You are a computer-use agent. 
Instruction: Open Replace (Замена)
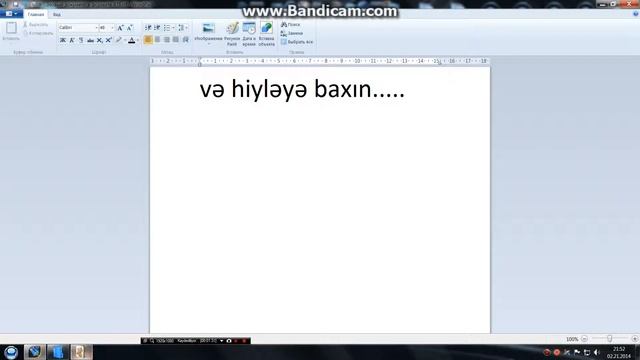pyautogui.click(x=291, y=33)
